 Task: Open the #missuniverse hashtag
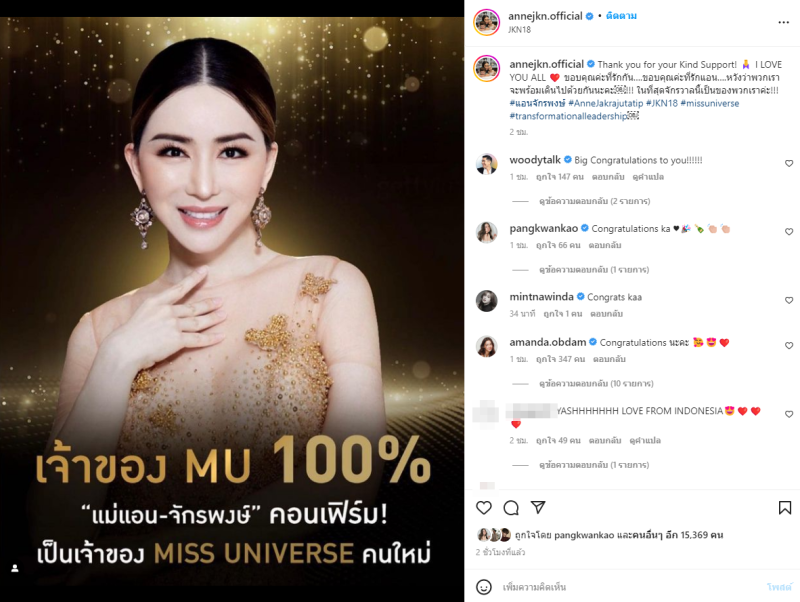[x=709, y=104]
